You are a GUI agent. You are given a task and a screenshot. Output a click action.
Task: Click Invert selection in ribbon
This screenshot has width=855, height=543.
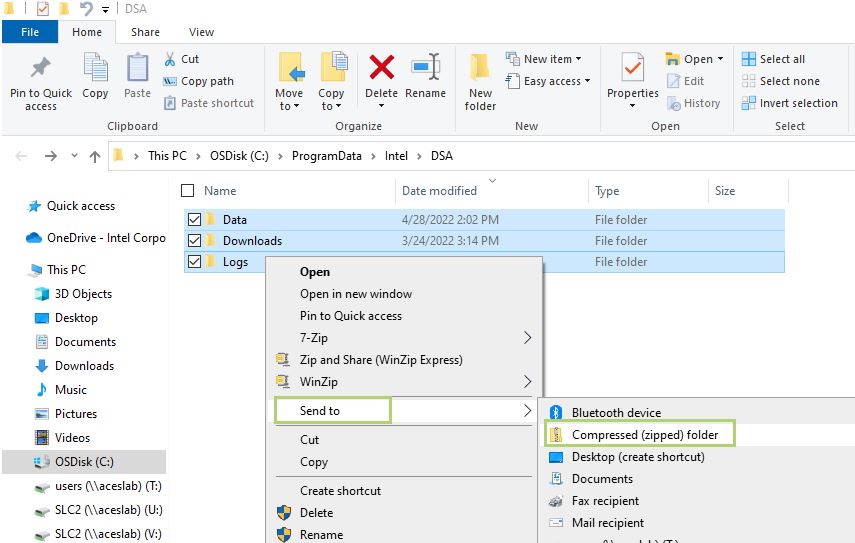click(790, 103)
